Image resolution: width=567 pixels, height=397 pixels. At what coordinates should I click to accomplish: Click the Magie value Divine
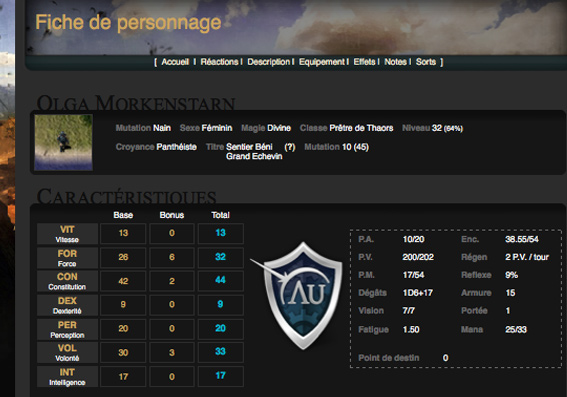279,128
